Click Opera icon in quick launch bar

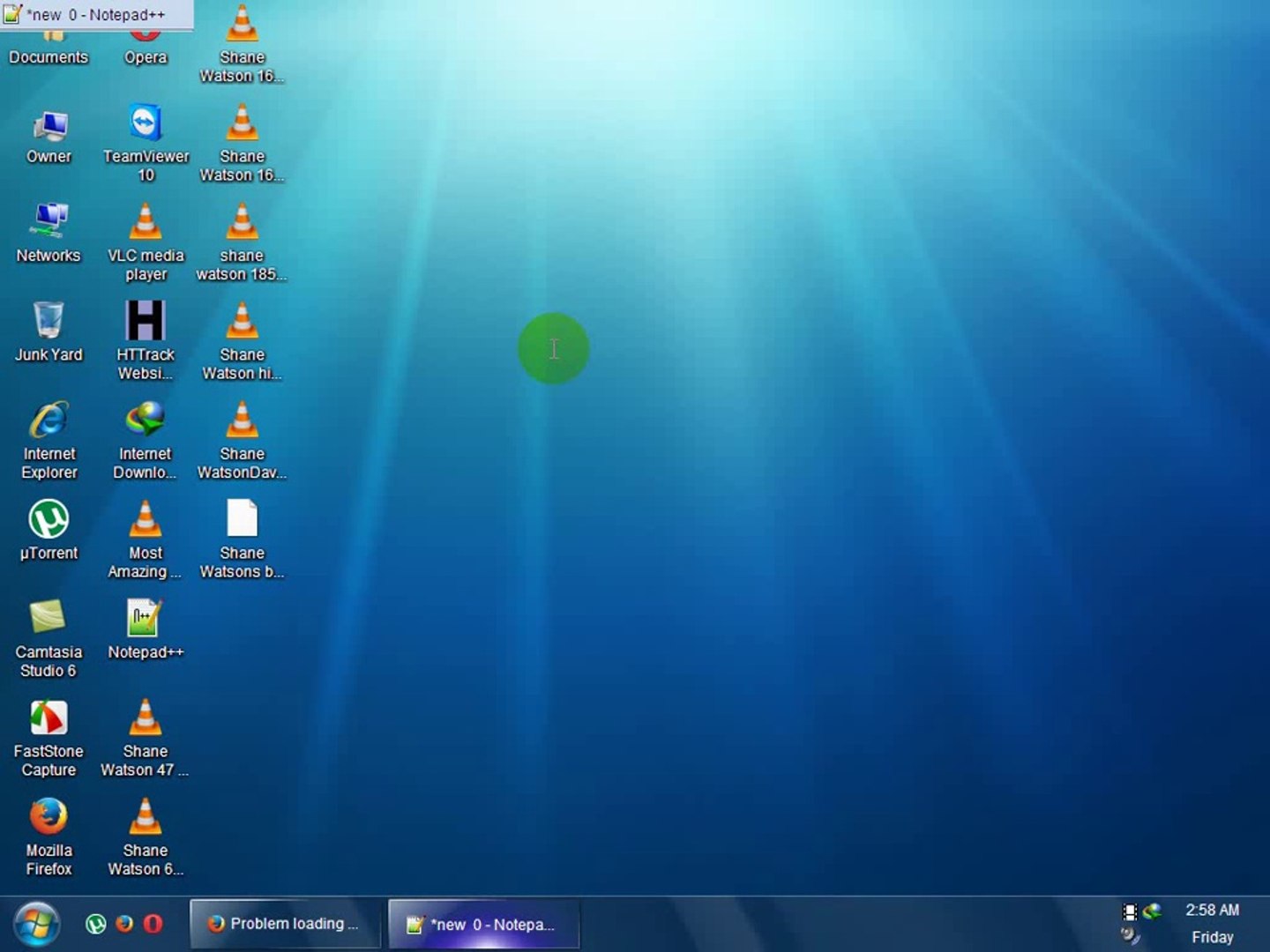pyautogui.click(x=153, y=924)
